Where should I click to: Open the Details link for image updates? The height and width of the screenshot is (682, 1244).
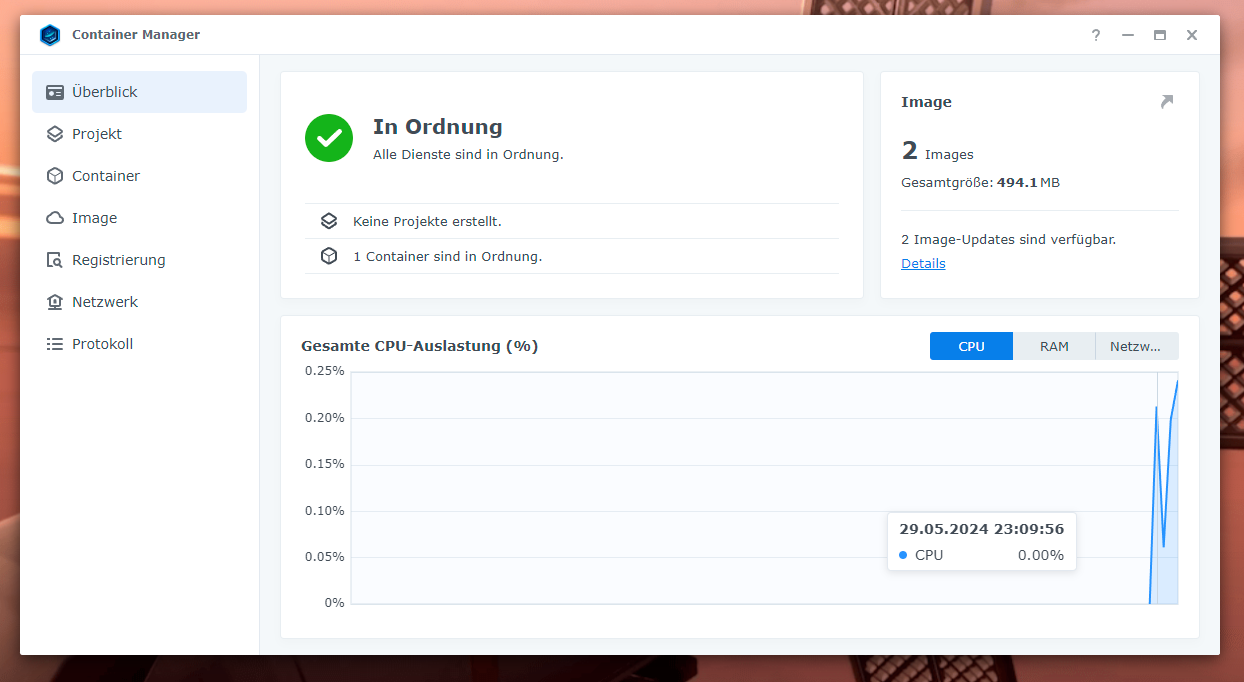pos(923,264)
